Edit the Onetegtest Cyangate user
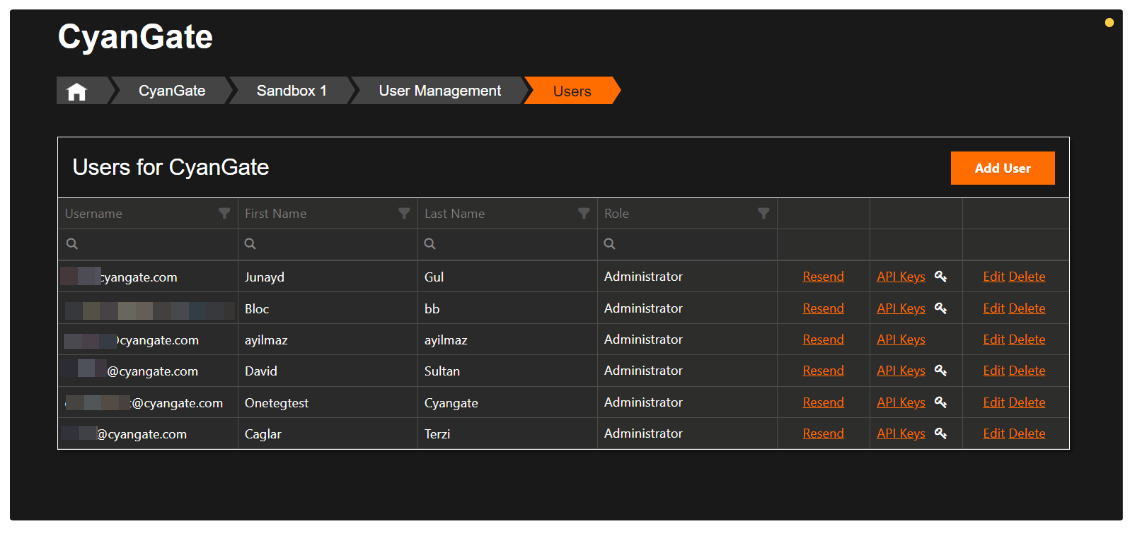Image resolution: width=1139 pixels, height=543 pixels. pos(993,403)
